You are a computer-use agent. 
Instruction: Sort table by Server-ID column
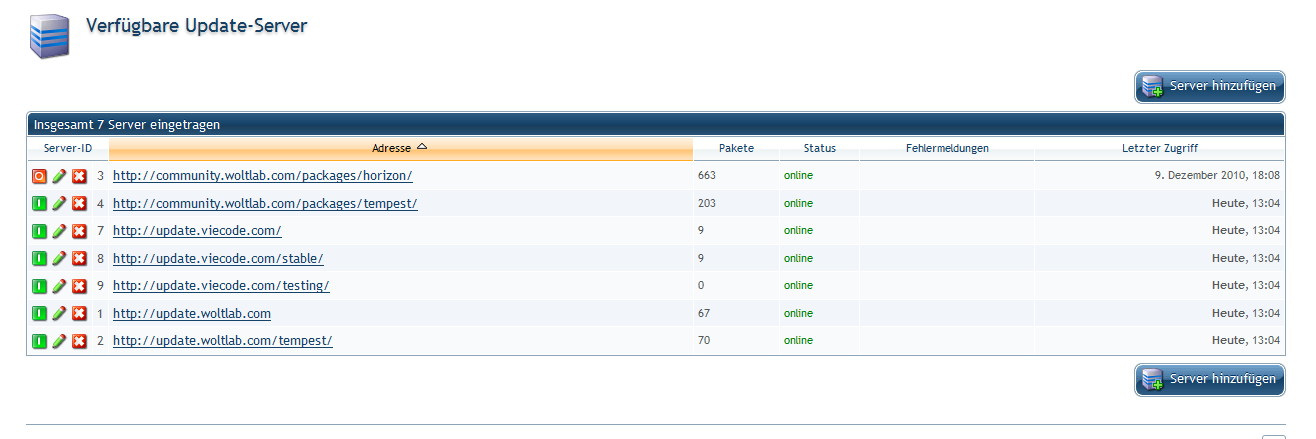[x=68, y=148]
